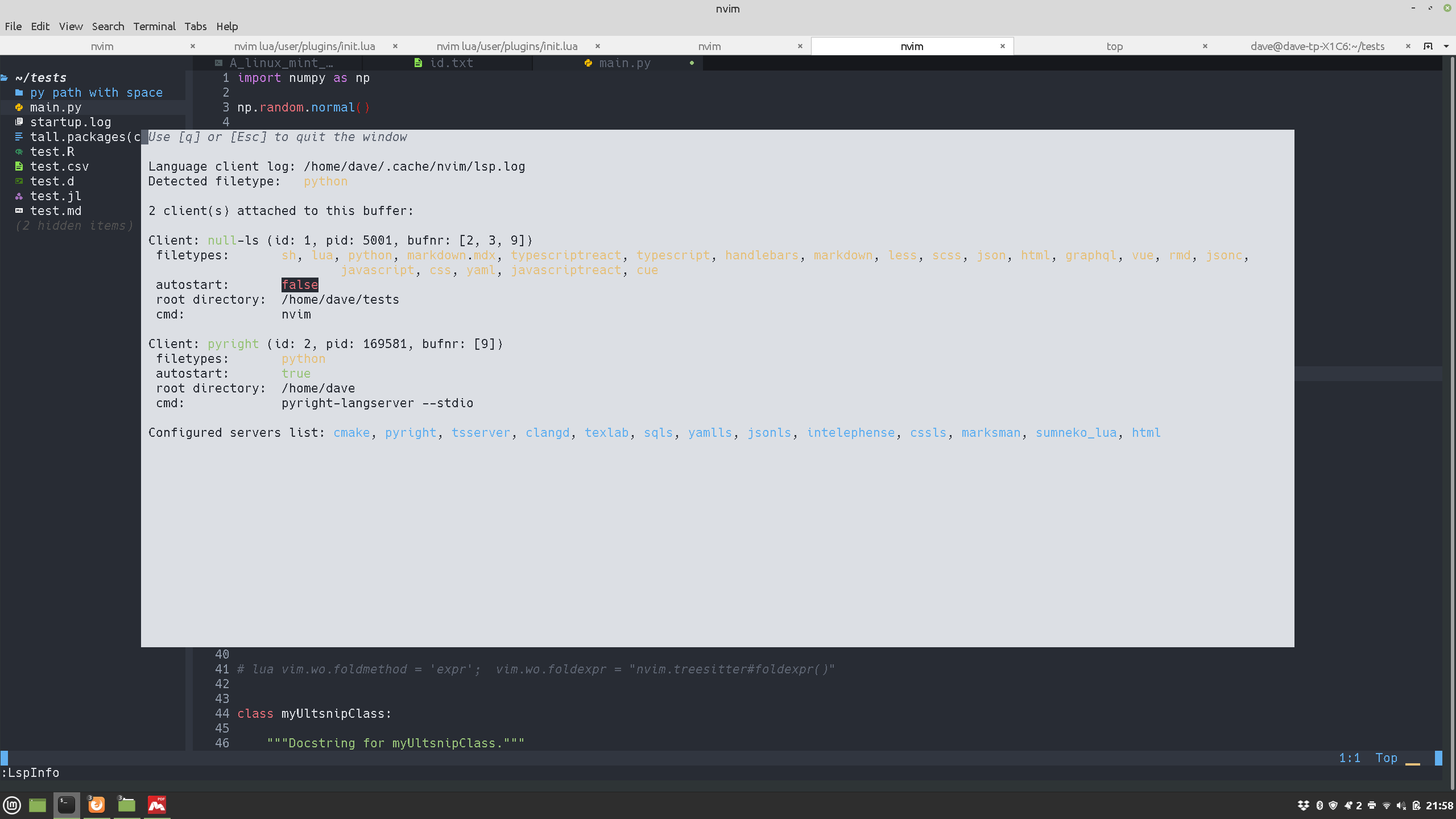Click the lsp.log path in LspInfo window
Viewport: 1456px width, 819px height.
(x=414, y=167)
